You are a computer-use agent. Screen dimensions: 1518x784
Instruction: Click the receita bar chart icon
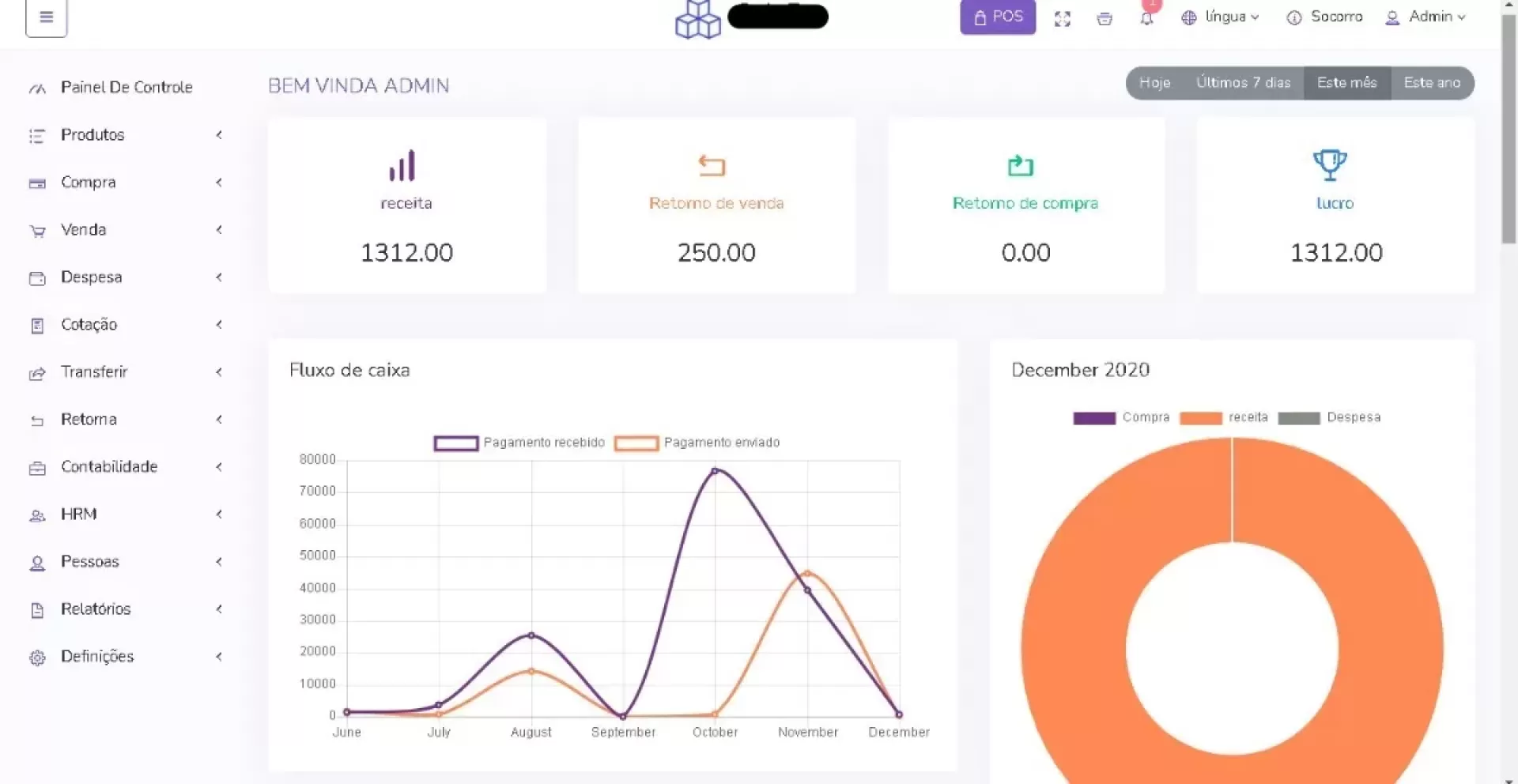click(x=402, y=166)
